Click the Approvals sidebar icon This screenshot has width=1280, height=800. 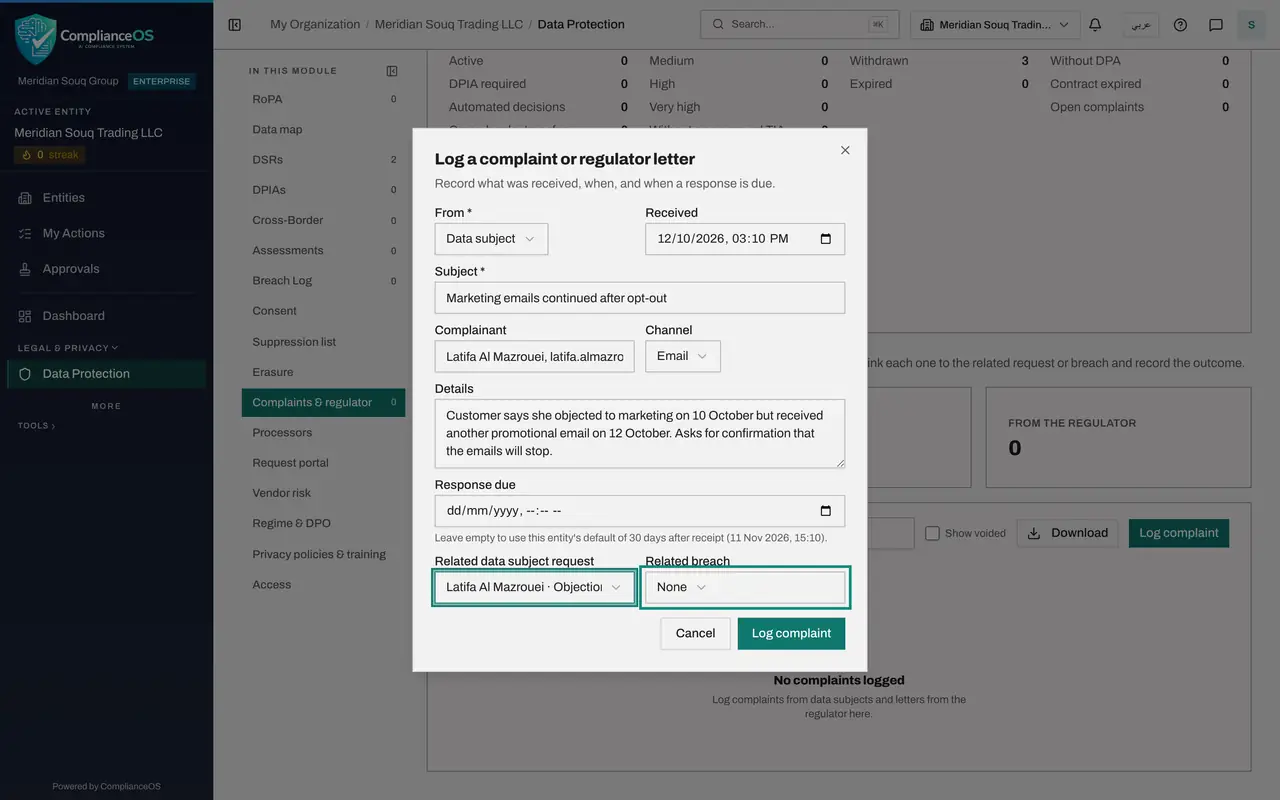[x=25, y=269]
